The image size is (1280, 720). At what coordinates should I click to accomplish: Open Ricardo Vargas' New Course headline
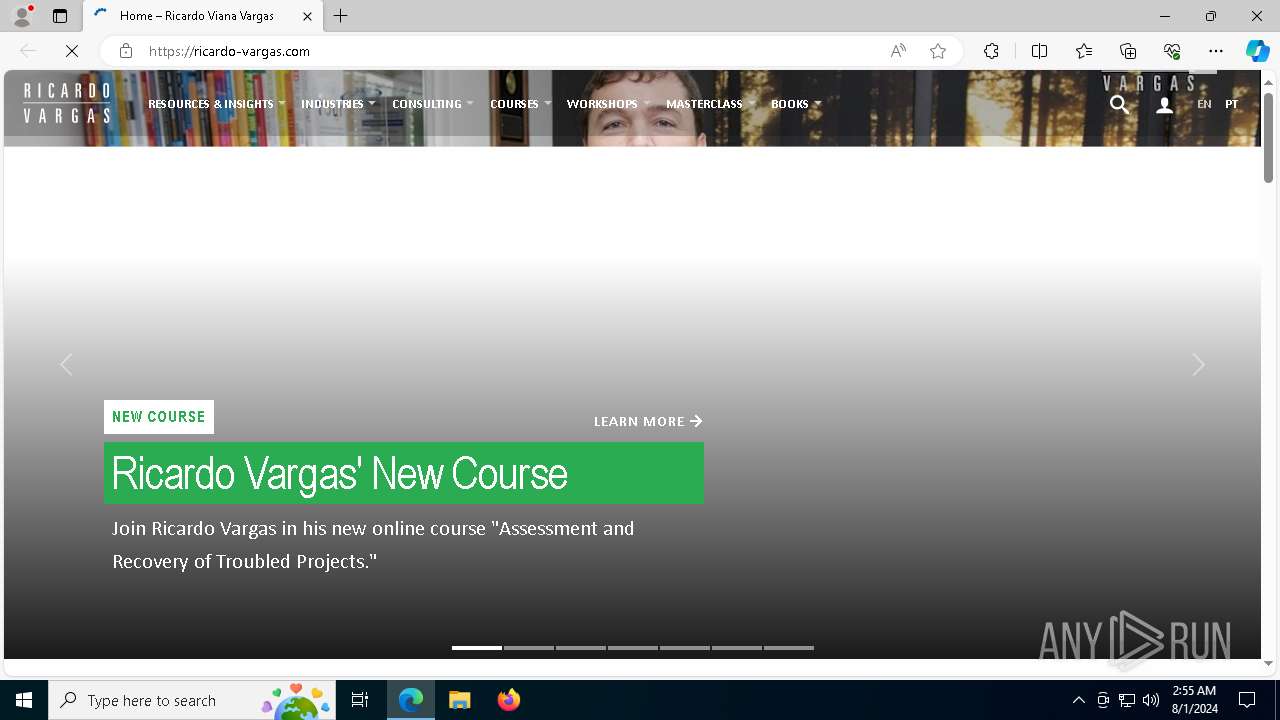[404, 473]
